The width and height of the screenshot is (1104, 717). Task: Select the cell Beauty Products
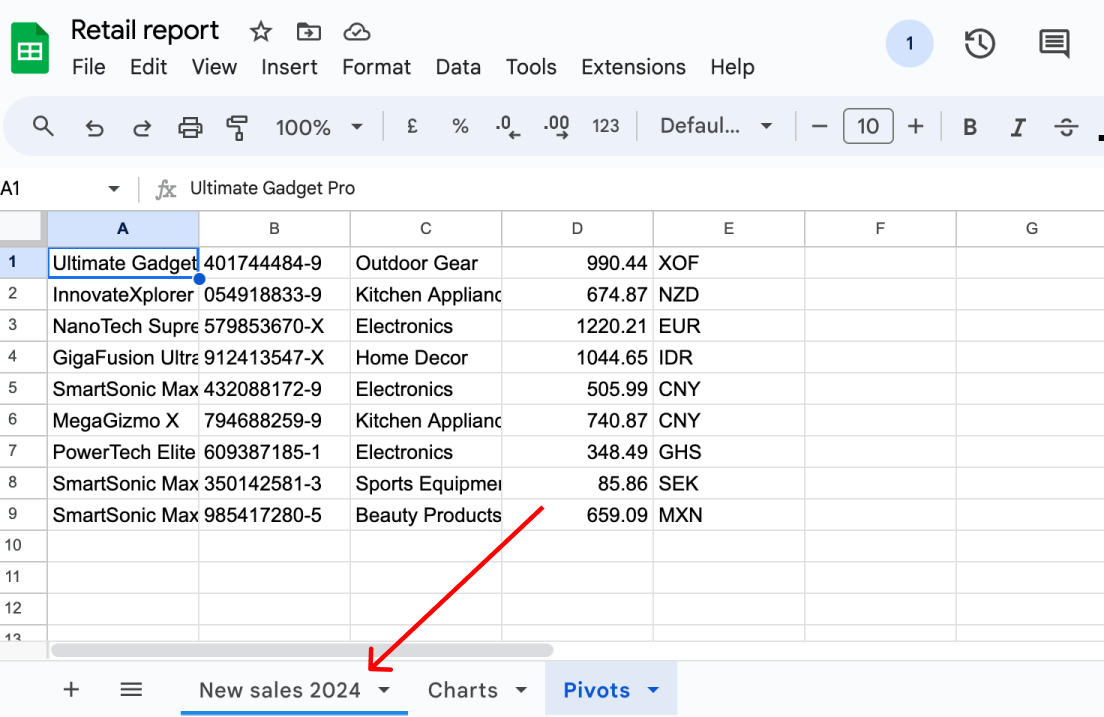(x=426, y=515)
